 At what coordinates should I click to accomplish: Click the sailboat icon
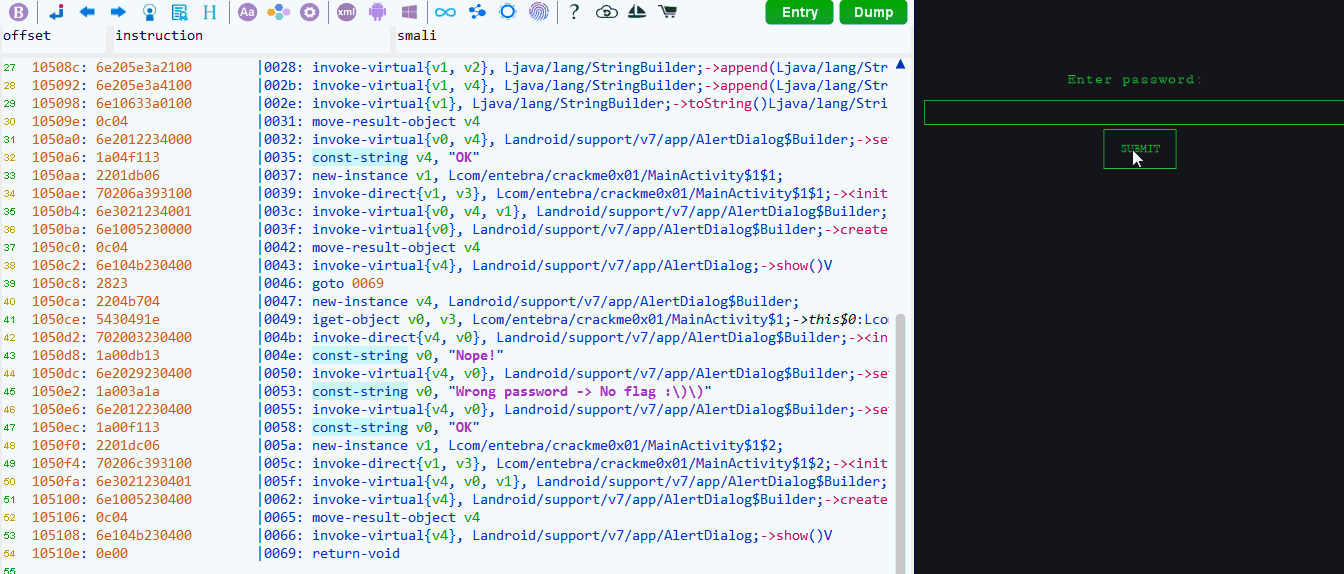637,12
